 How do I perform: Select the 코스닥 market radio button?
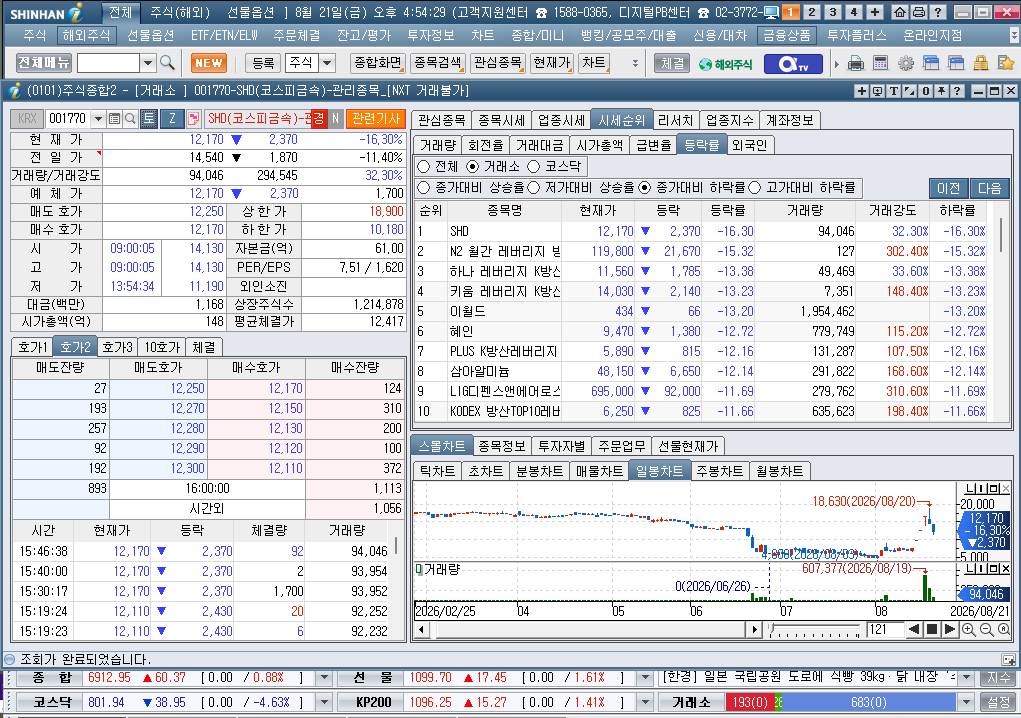click(534, 167)
